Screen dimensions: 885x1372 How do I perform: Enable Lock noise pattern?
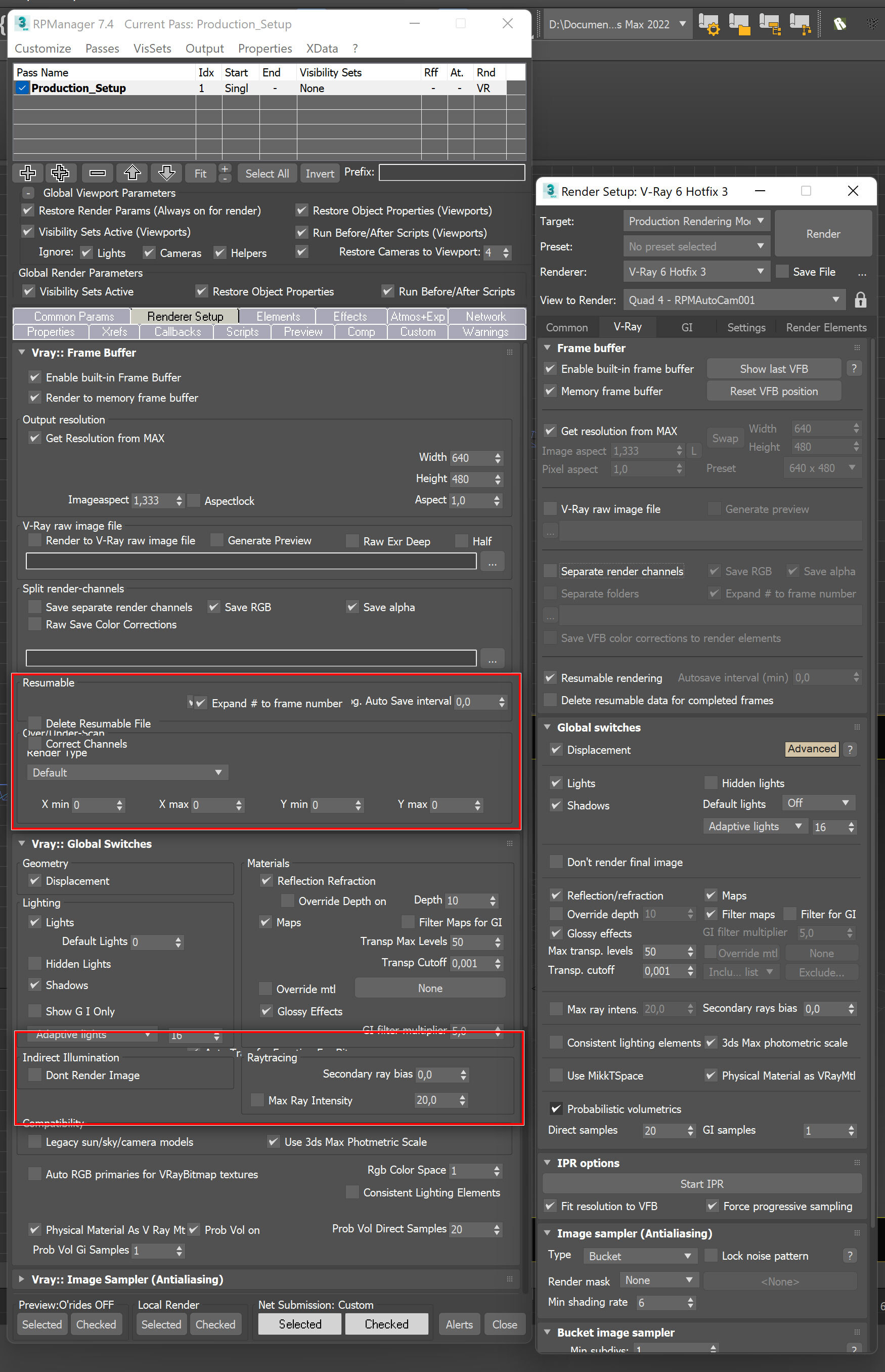coord(711,1256)
